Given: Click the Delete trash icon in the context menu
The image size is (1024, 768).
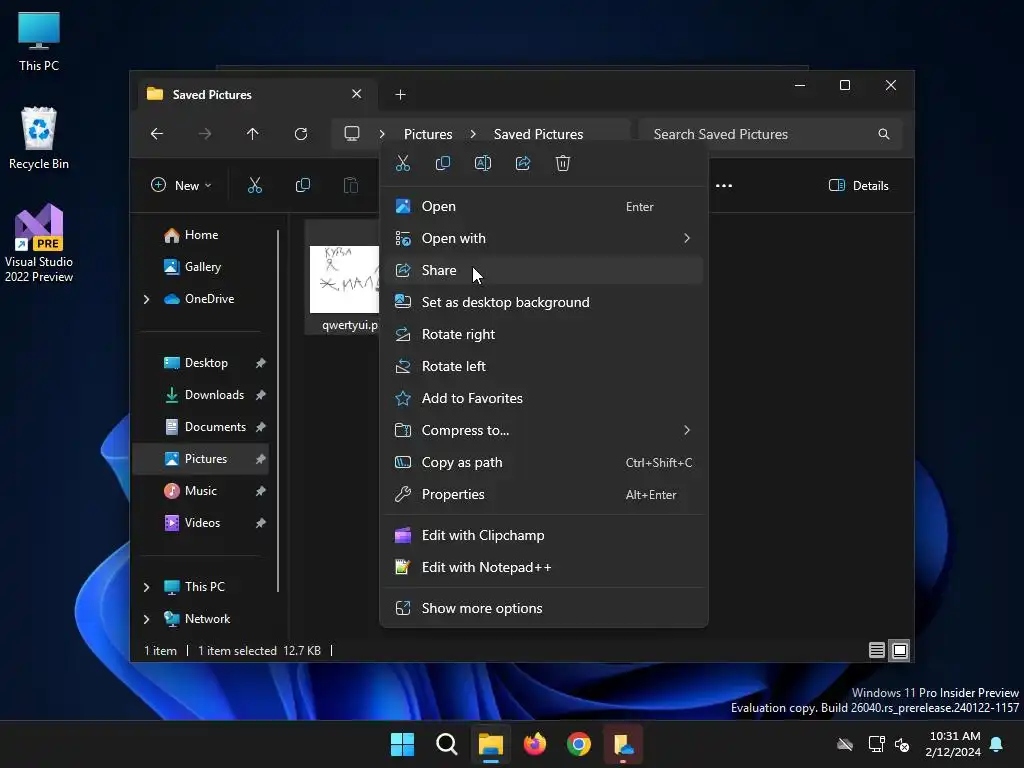Looking at the screenshot, I should pos(563,163).
